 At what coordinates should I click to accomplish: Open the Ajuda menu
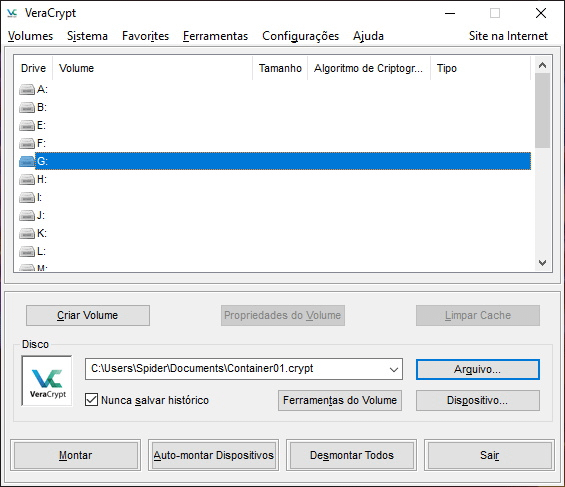coord(368,36)
